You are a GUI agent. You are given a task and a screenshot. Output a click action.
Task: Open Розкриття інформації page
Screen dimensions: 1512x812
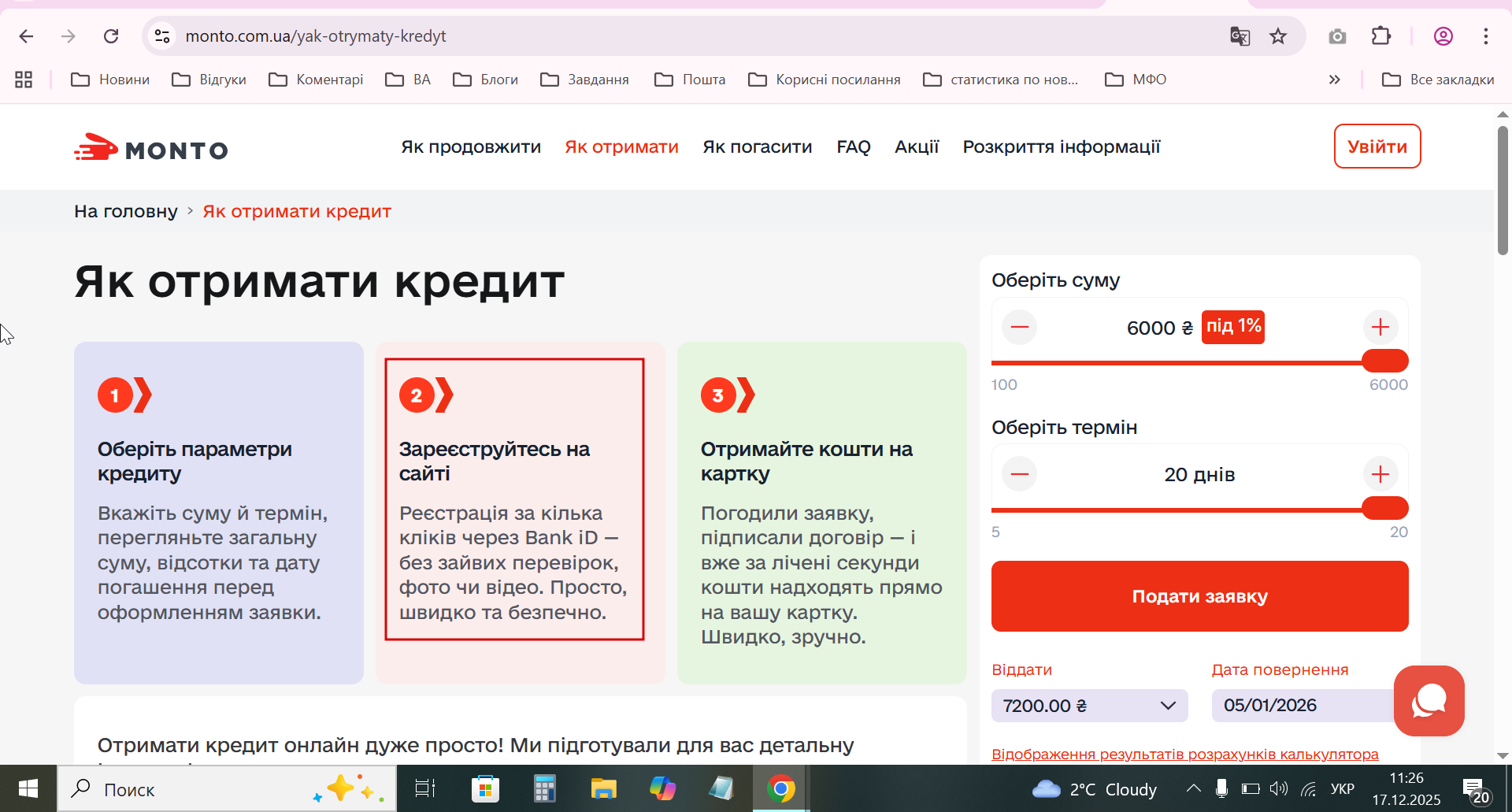[1062, 147]
